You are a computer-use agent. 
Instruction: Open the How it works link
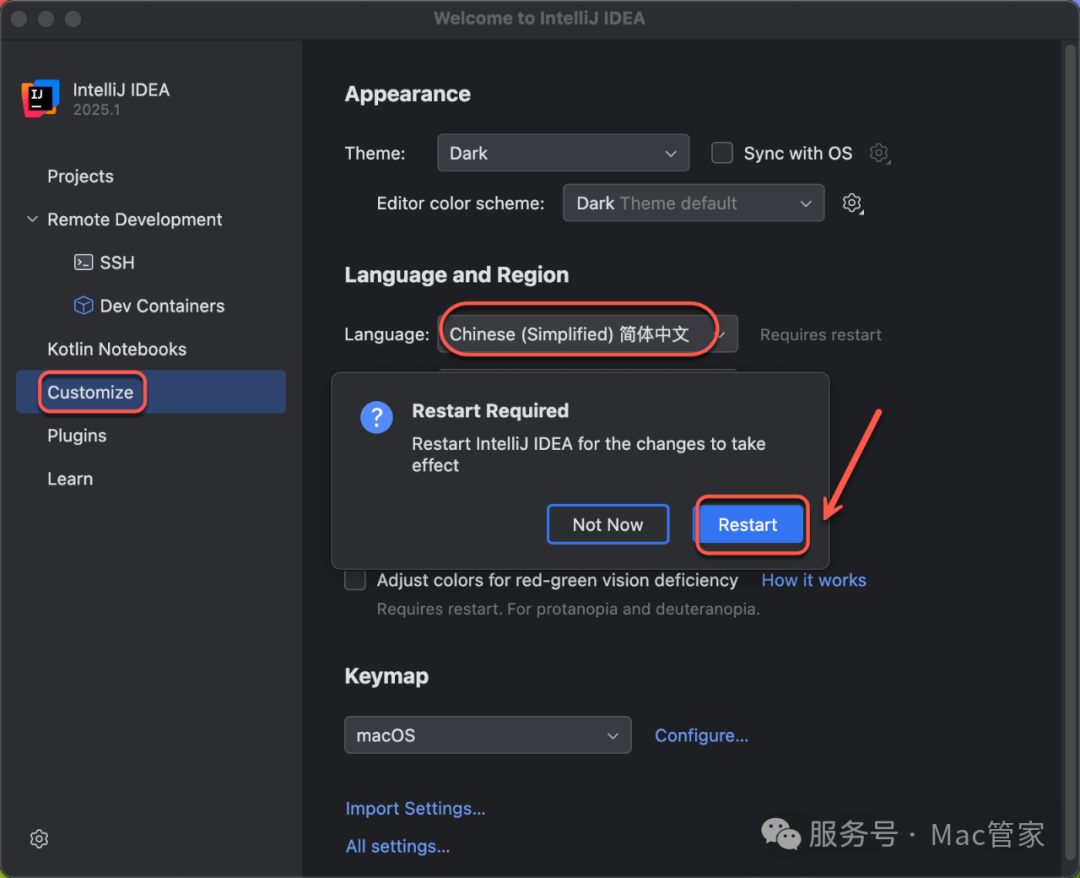tap(814, 580)
